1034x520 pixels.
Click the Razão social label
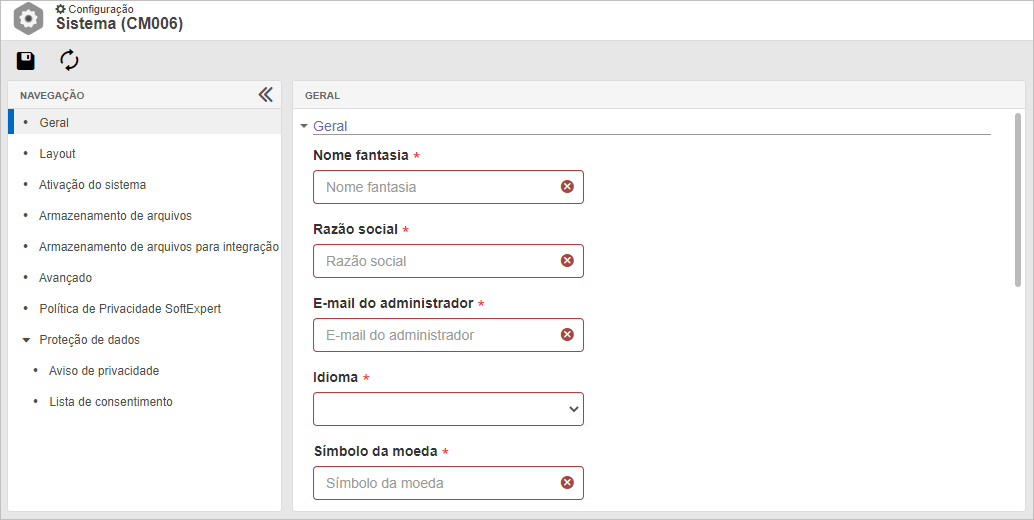click(x=355, y=229)
